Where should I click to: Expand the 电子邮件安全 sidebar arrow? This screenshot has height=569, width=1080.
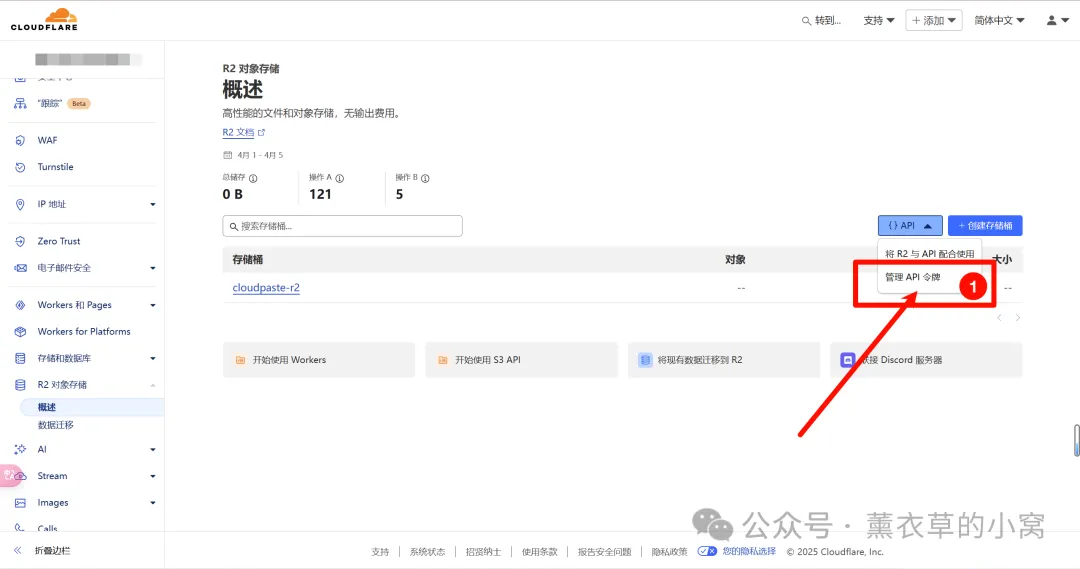(153, 268)
